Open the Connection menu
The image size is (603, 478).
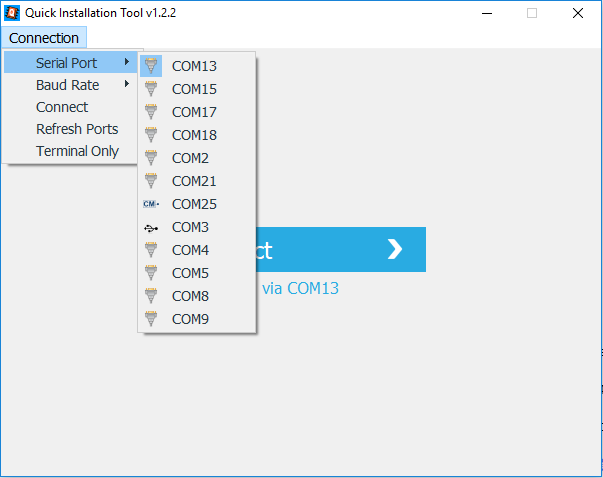click(x=44, y=38)
